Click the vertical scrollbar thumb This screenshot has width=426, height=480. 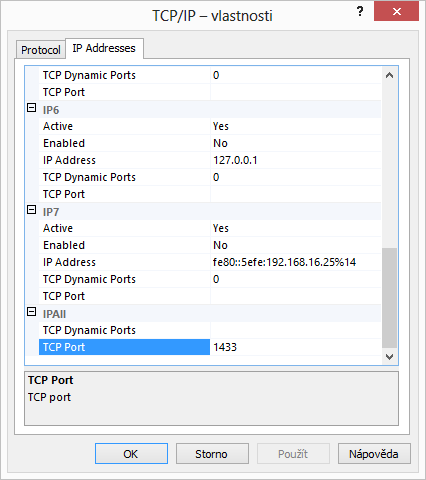389,298
